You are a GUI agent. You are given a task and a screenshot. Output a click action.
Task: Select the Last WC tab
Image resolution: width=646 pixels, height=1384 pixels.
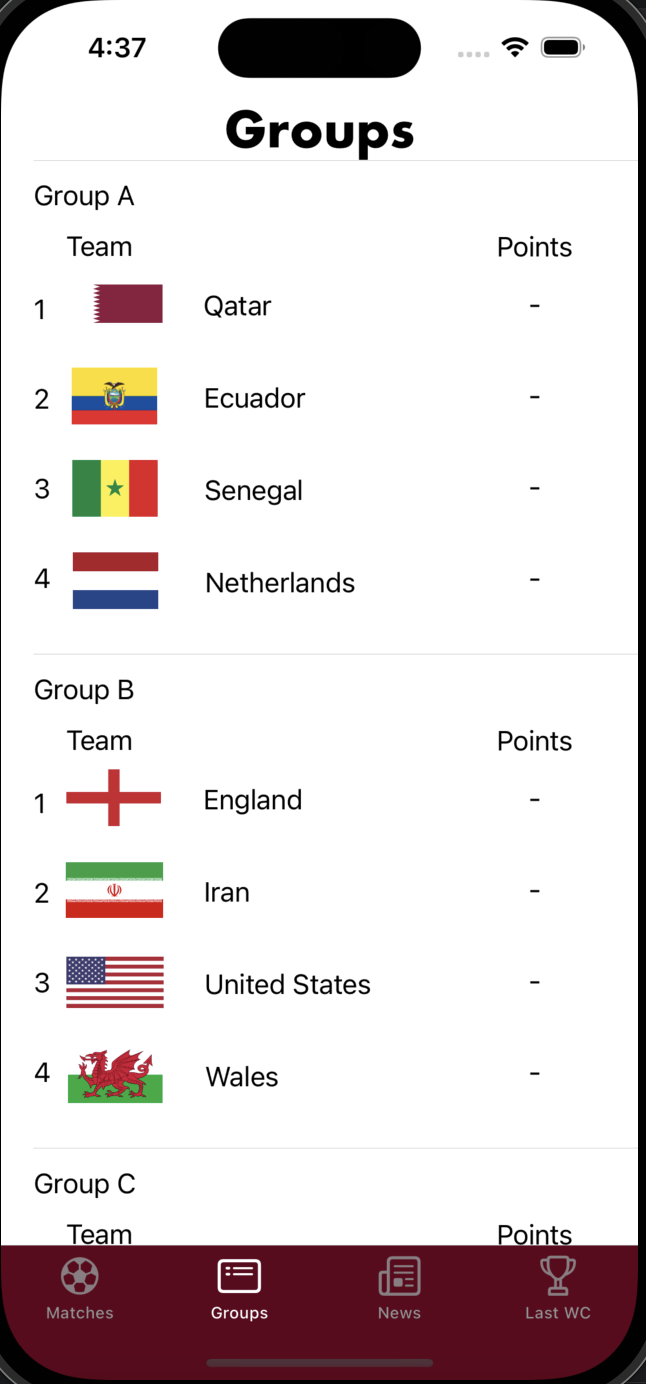coord(557,1290)
